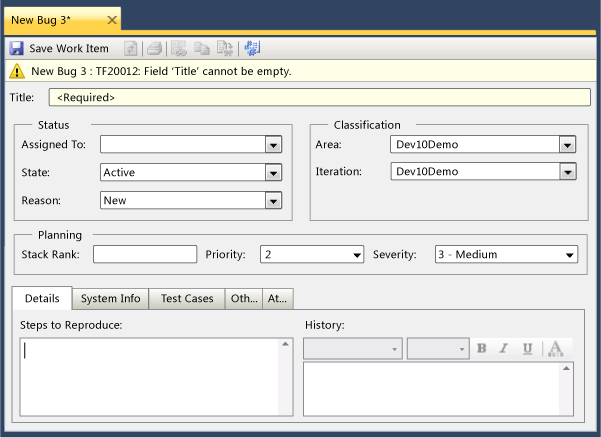The image size is (601, 438).
Task: Click the copy work item icon
Action: (x=202, y=48)
